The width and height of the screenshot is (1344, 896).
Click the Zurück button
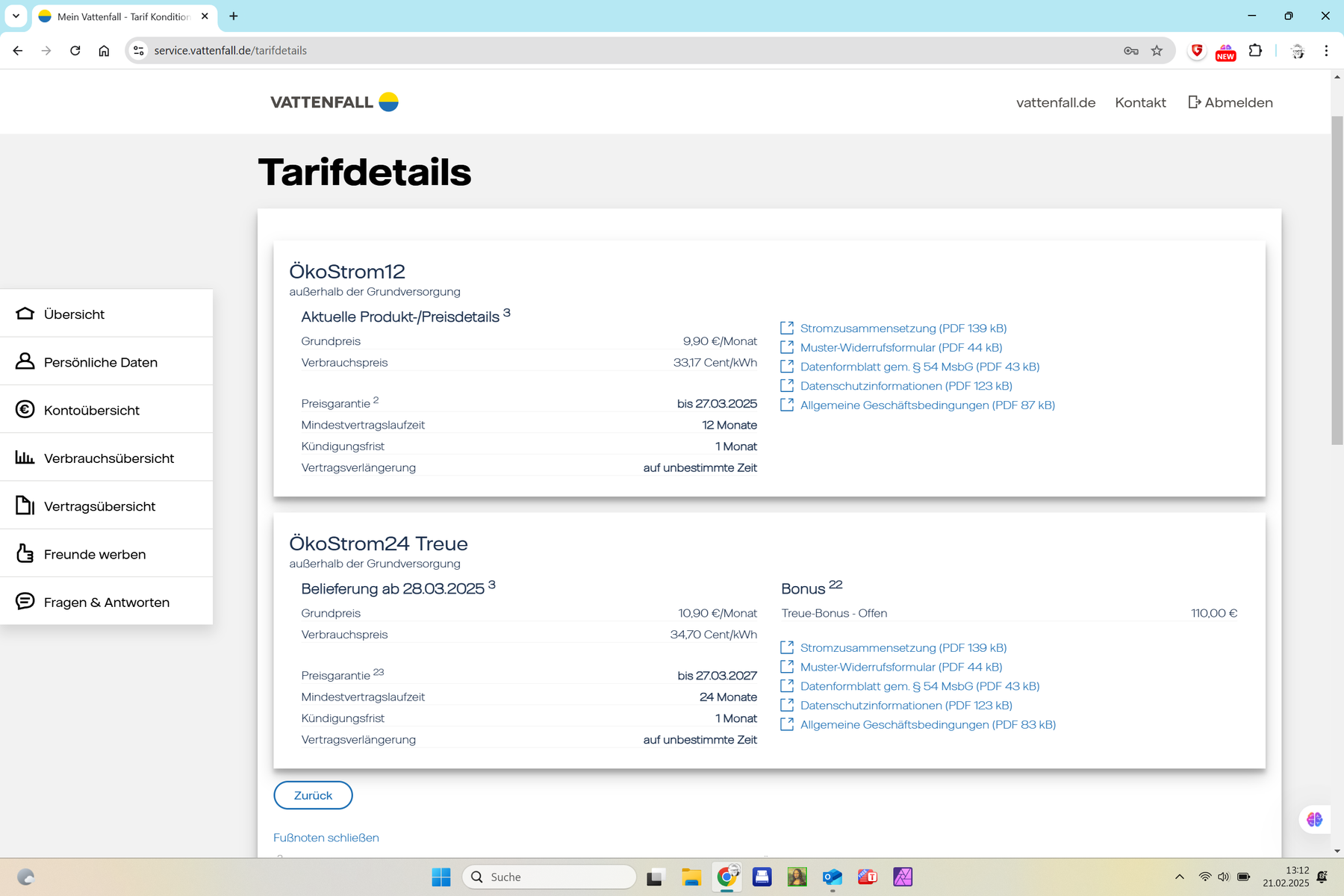click(313, 795)
